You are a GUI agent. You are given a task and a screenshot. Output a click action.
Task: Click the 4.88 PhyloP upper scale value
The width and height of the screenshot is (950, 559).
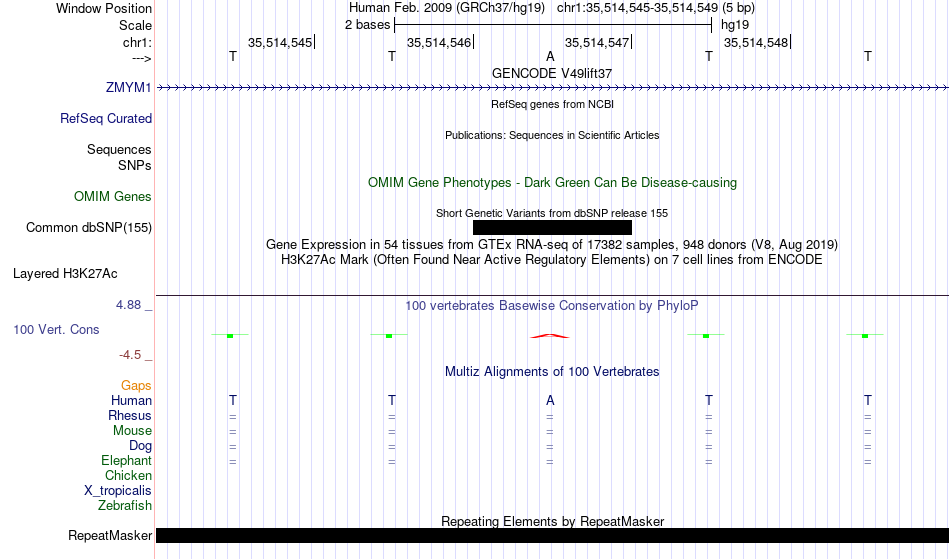(128, 305)
